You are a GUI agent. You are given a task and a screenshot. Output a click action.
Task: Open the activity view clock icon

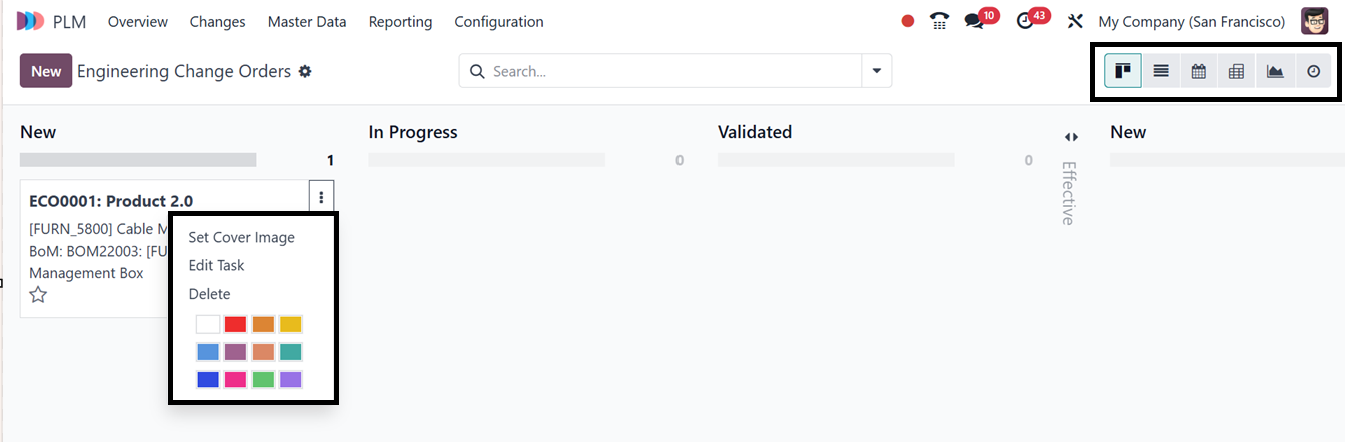click(x=1314, y=71)
